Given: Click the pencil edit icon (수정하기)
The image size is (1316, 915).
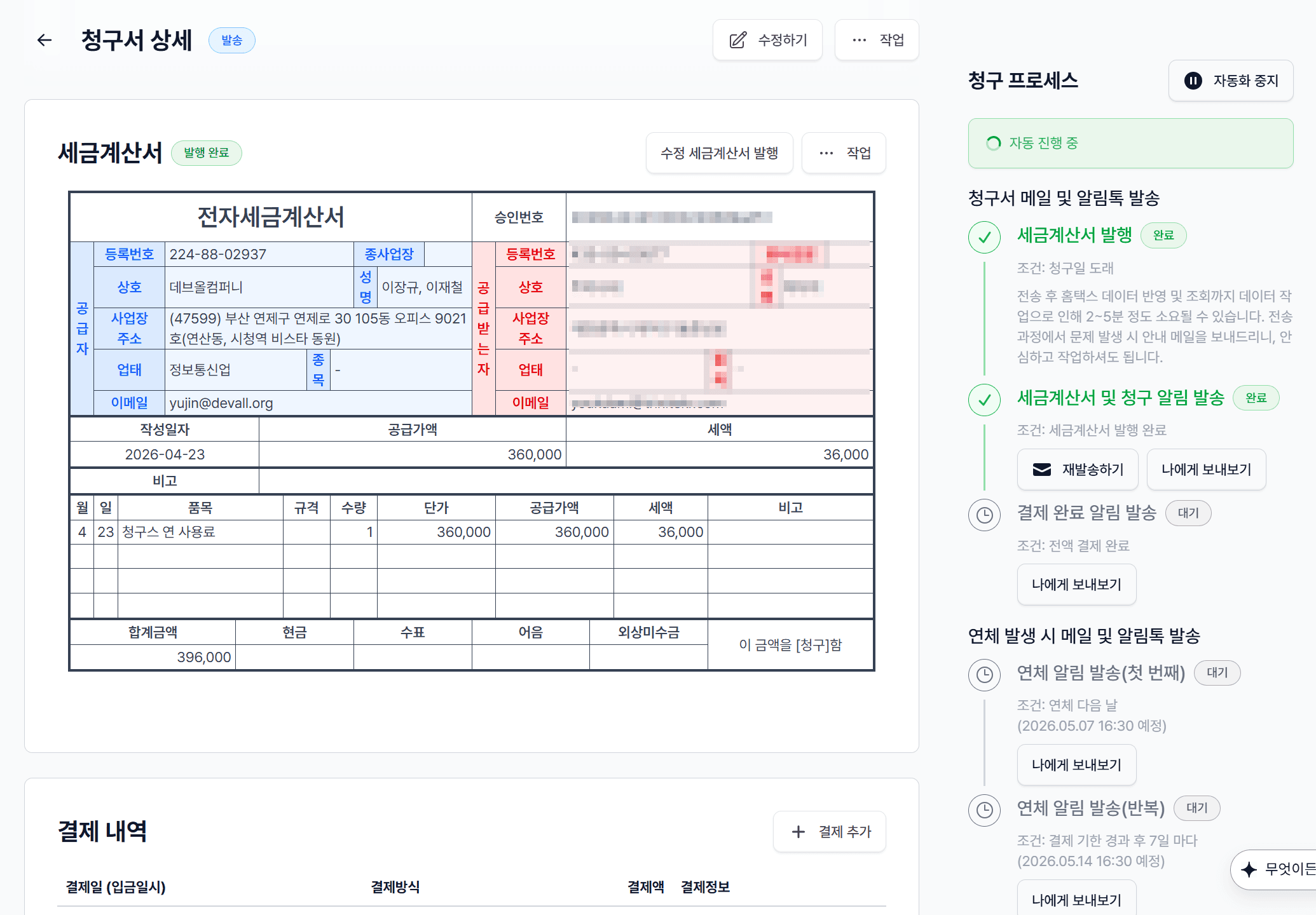Looking at the screenshot, I should [738, 40].
